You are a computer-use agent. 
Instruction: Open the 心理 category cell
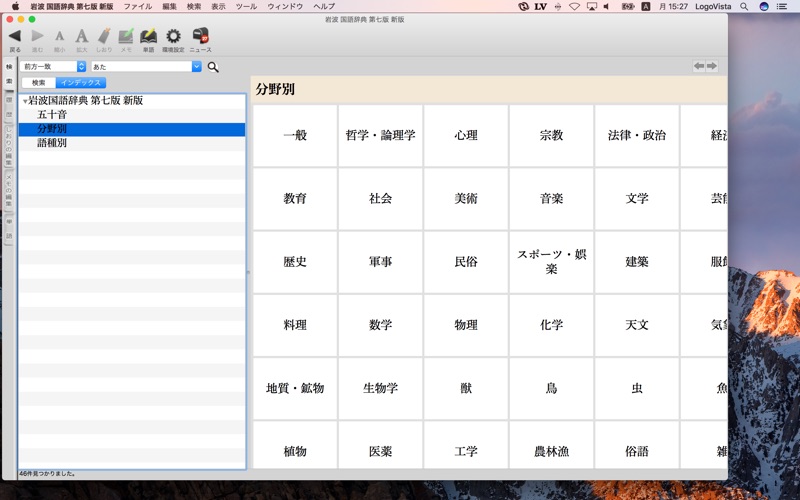tap(466, 135)
